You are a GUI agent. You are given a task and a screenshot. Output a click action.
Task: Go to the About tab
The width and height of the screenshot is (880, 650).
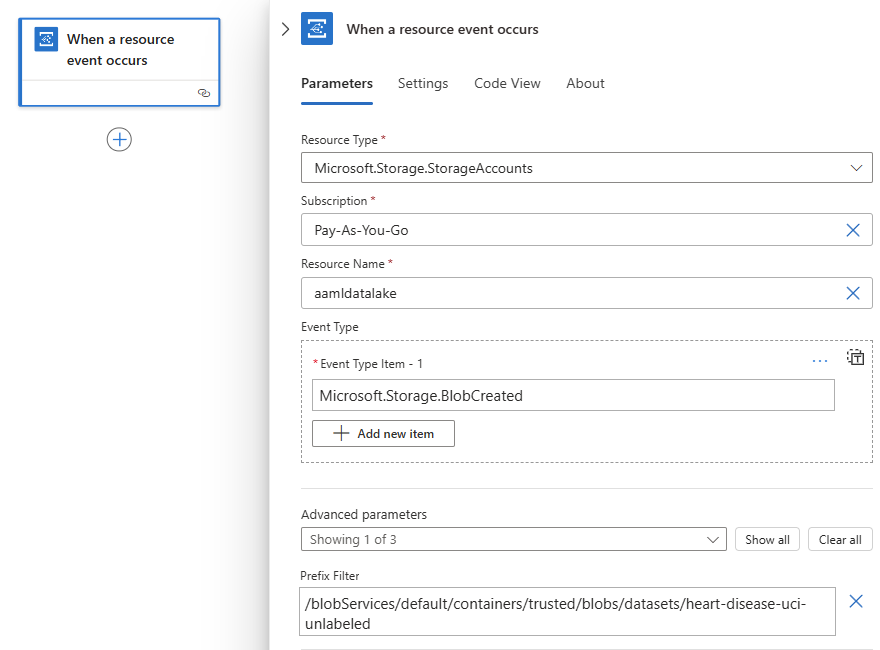coord(585,83)
